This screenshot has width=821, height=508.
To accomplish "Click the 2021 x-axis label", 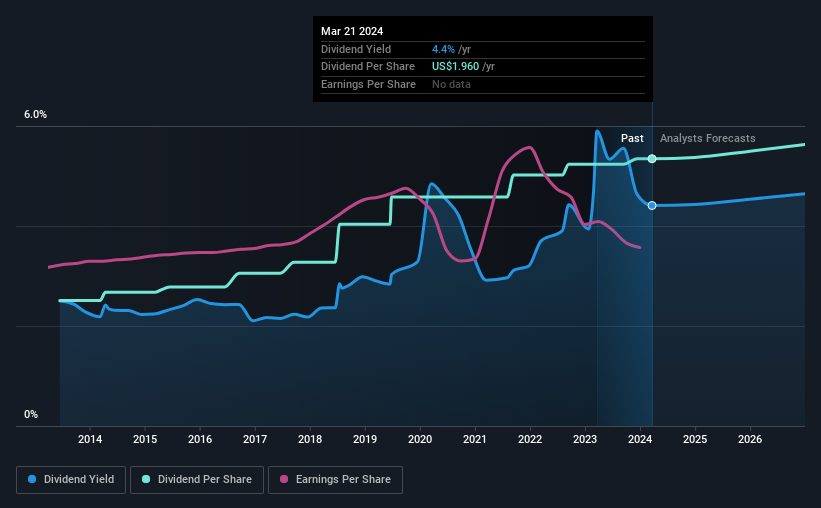I will click(475, 439).
